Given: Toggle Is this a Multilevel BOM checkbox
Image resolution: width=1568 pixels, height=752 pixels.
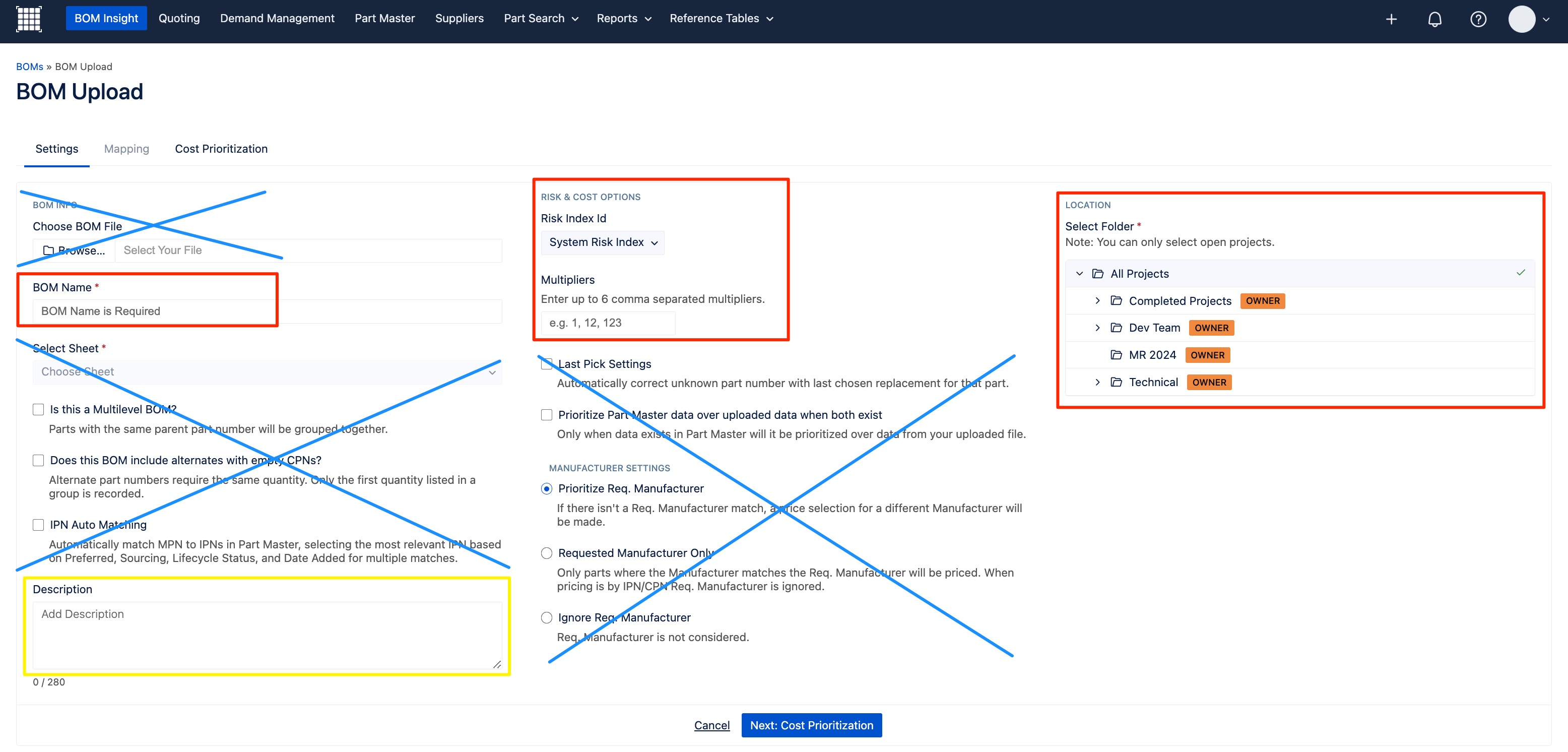Looking at the screenshot, I should [38, 409].
